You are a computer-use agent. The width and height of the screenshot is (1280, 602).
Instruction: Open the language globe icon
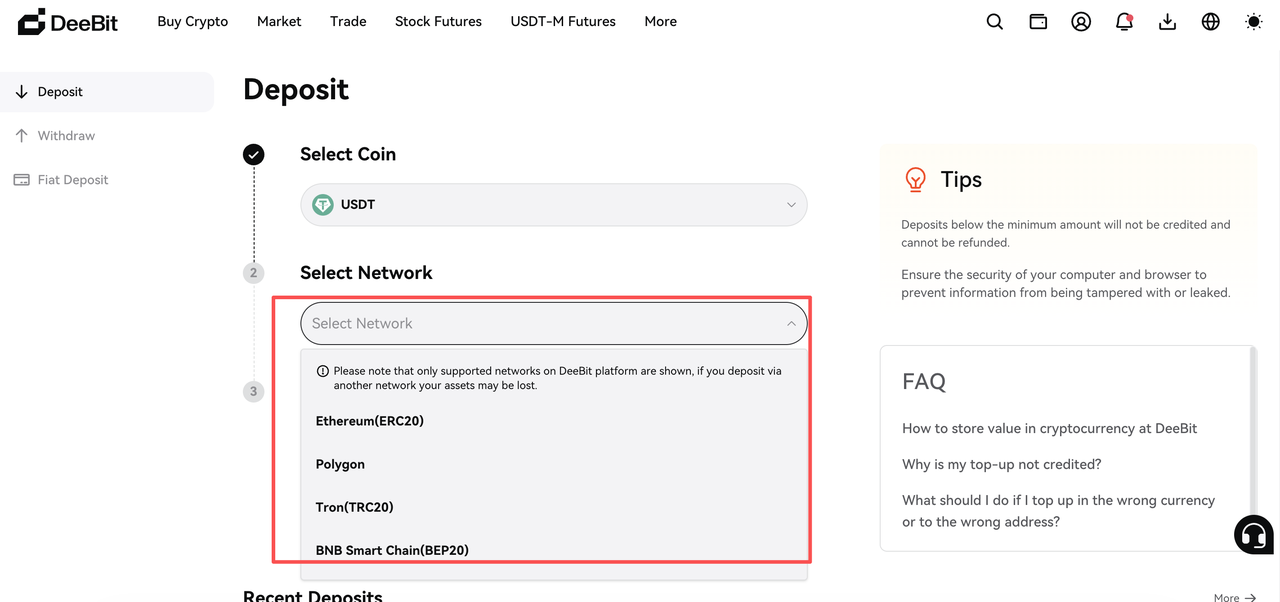pos(1210,21)
